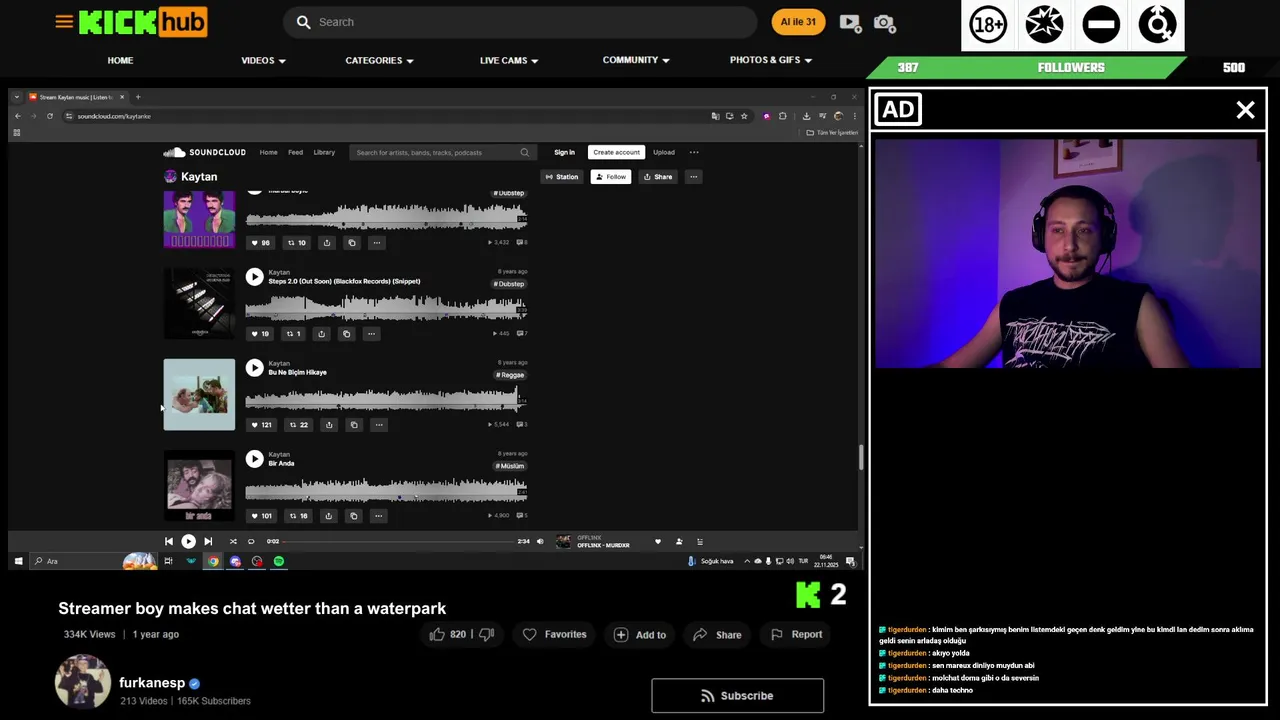Dislike the video with thumbs down icon
The width and height of the screenshot is (1280, 720).
[x=487, y=634]
